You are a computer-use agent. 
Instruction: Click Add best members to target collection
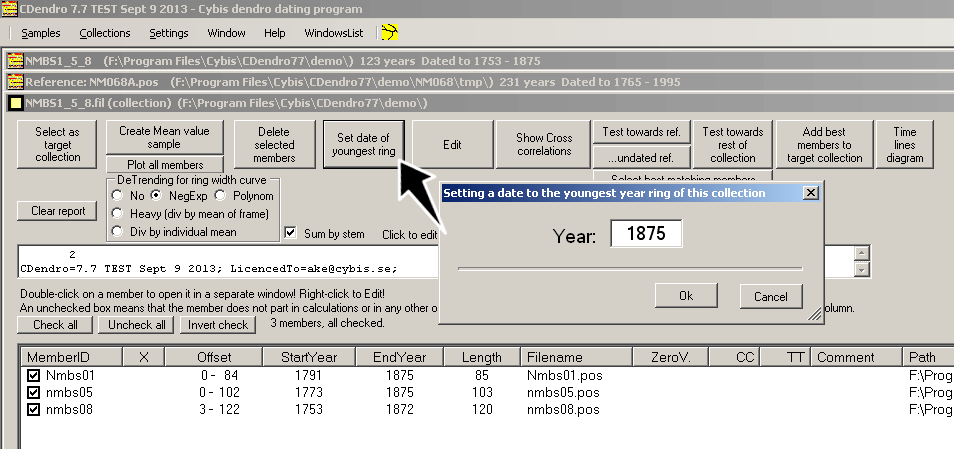pos(824,145)
